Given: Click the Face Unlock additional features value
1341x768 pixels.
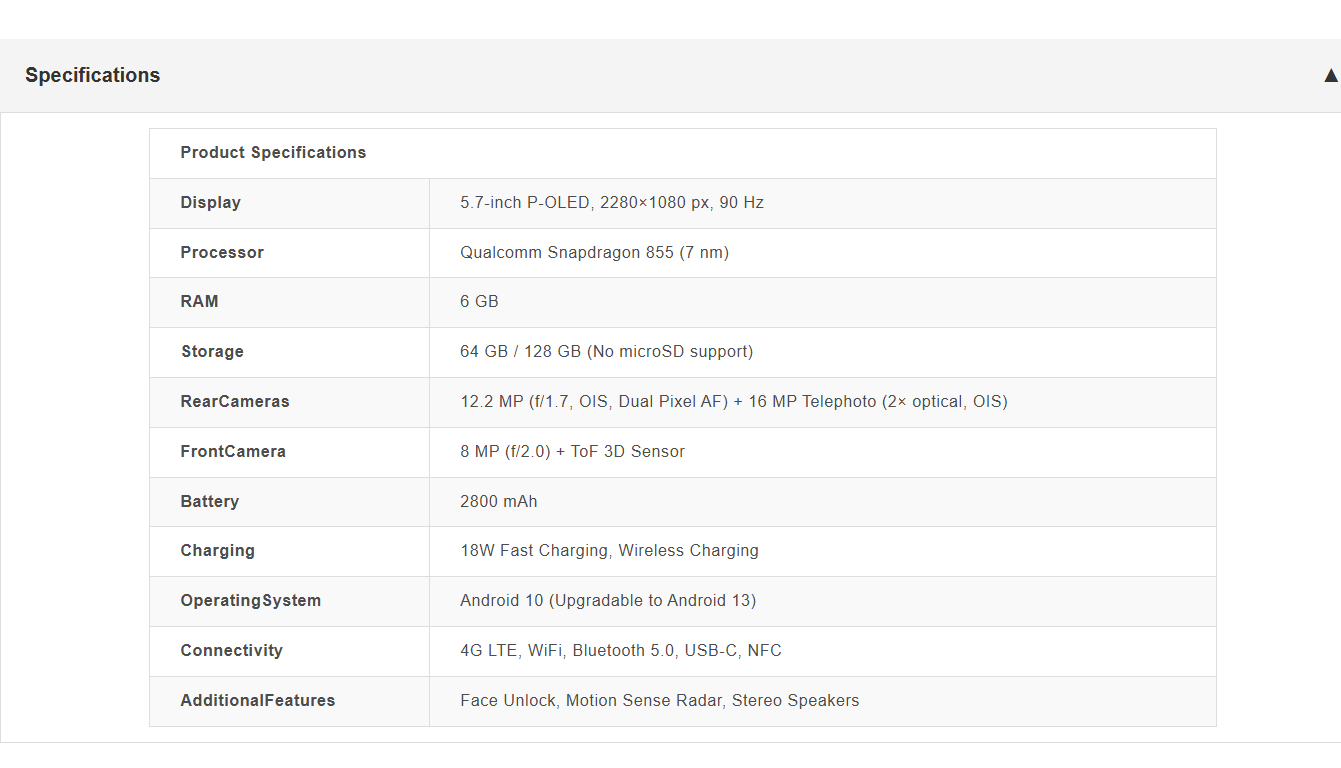Looking at the screenshot, I should click(659, 701).
